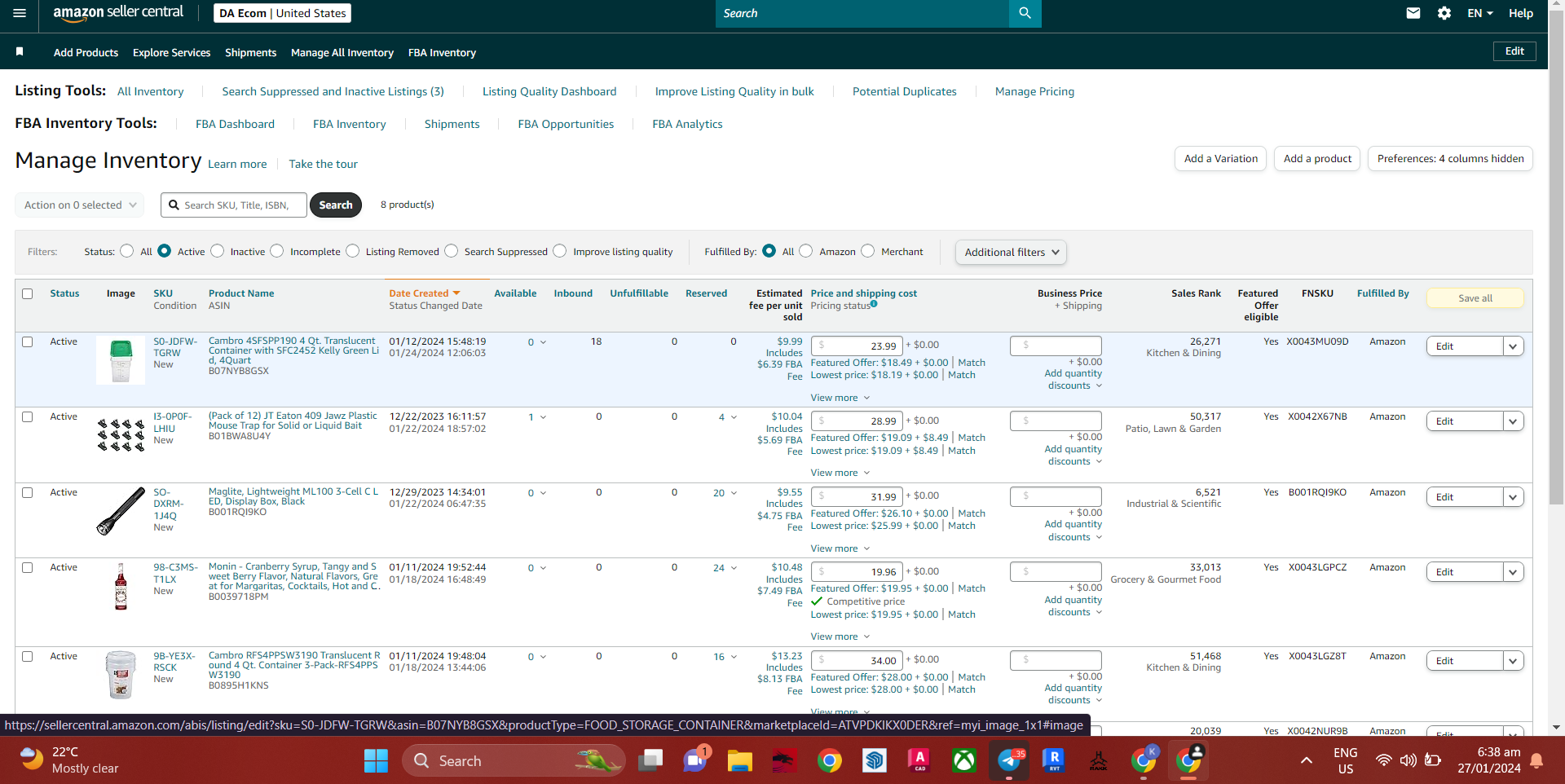Select the Maglite ML100 row checkbox
Screen dimensions: 1565x784
tap(28, 492)
